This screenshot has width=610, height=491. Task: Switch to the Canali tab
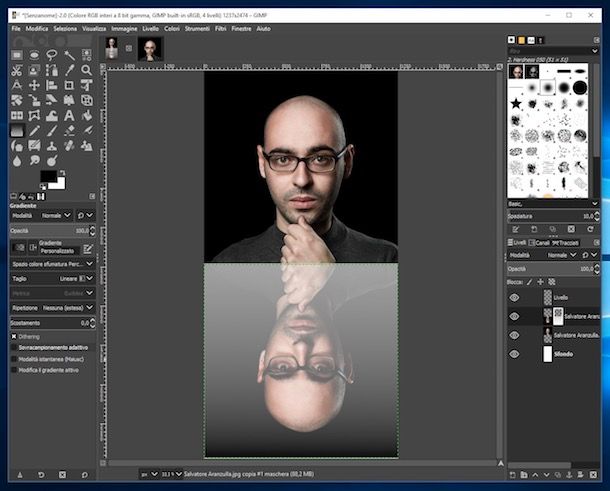(x=541, y=242)
